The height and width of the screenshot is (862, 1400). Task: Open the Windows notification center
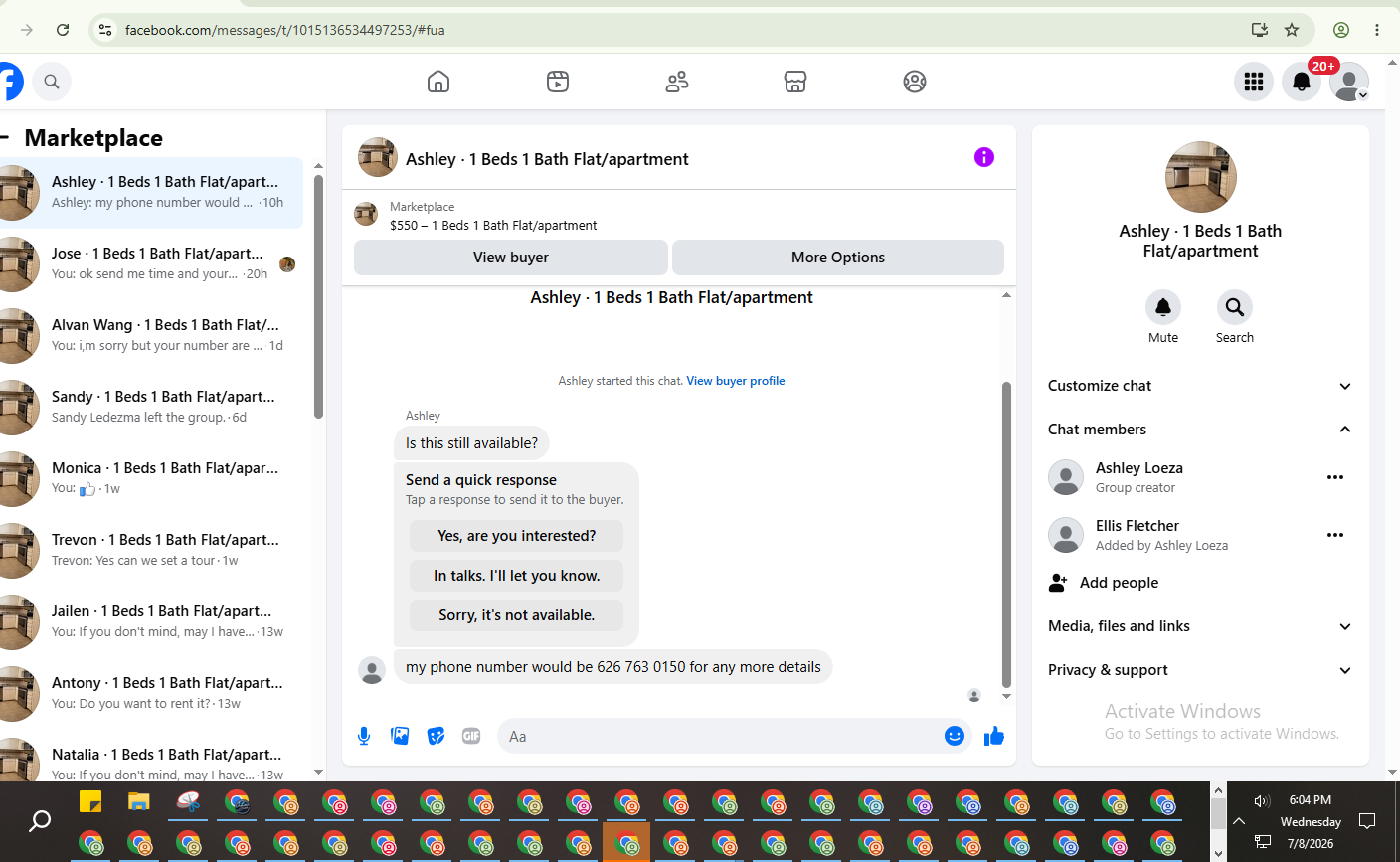[x=1367, y=821]
